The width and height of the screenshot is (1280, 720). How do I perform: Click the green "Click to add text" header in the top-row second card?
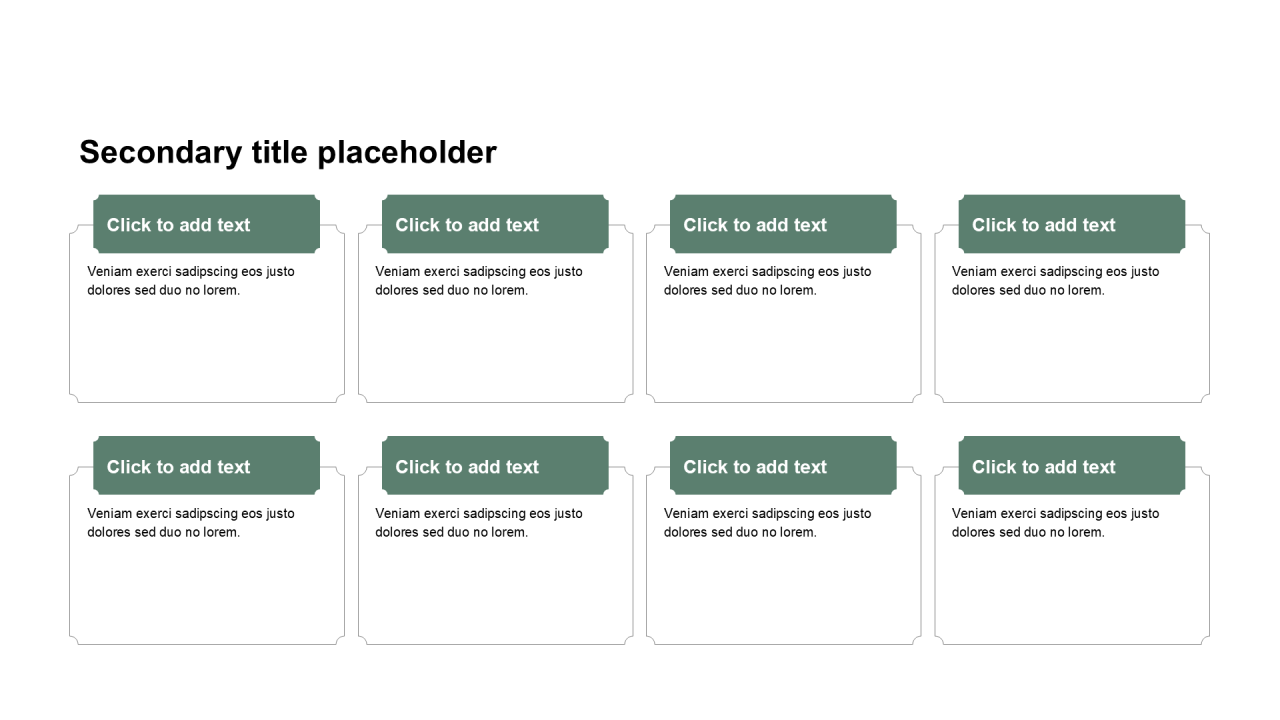coord(495,225)
